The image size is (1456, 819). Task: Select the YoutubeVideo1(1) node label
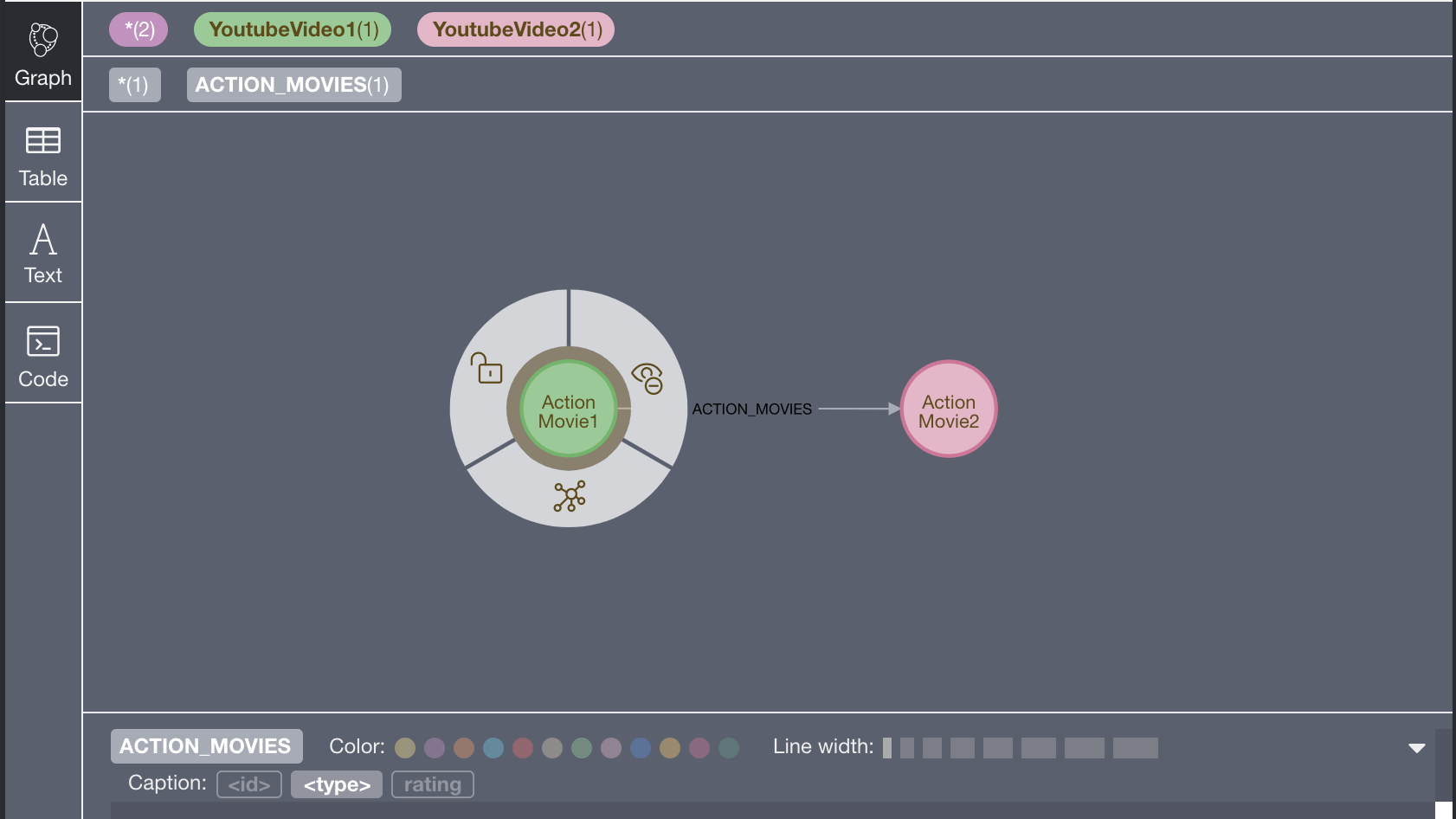[x=293, y=29]
